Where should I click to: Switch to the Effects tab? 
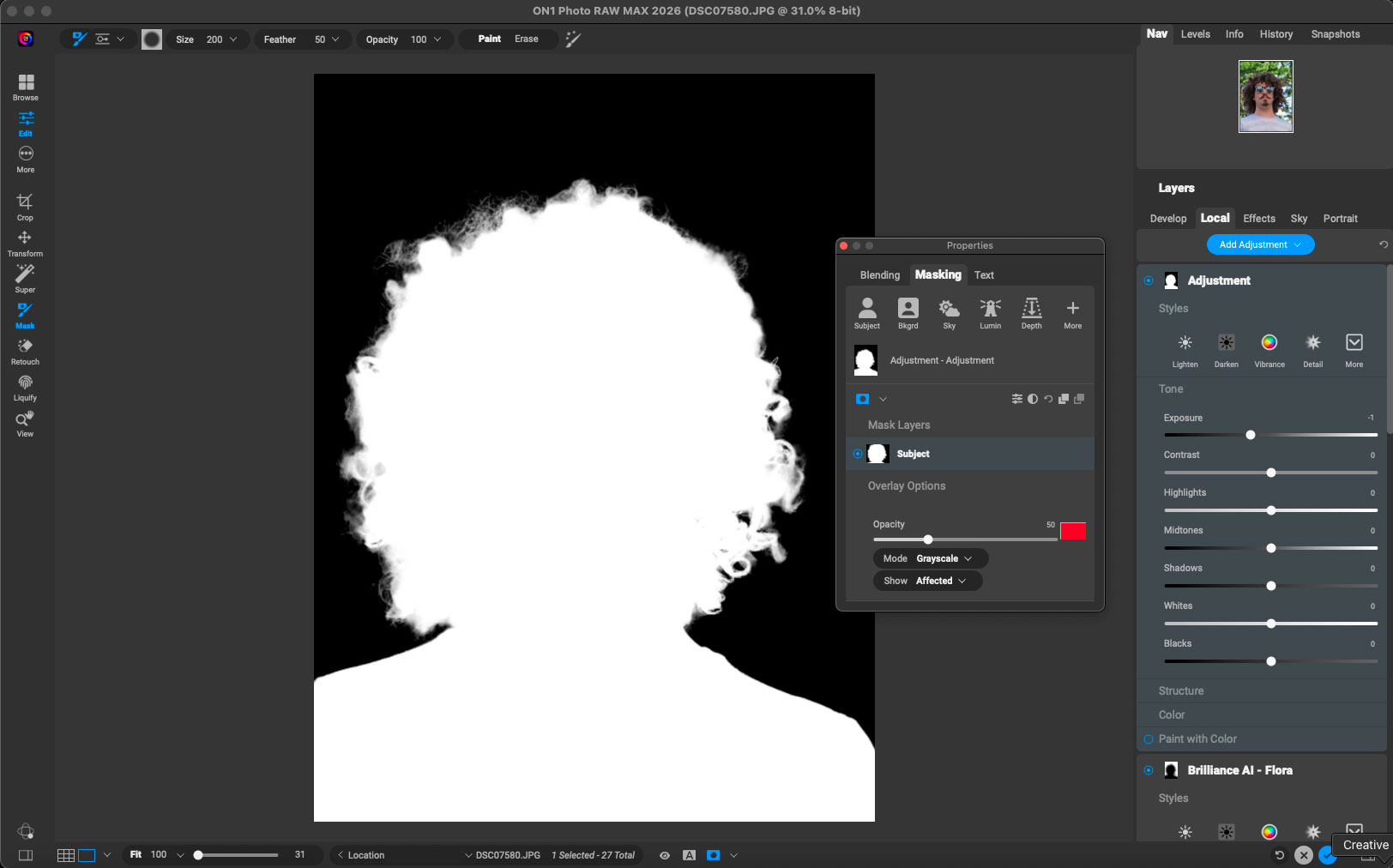tap(1258, 219)
